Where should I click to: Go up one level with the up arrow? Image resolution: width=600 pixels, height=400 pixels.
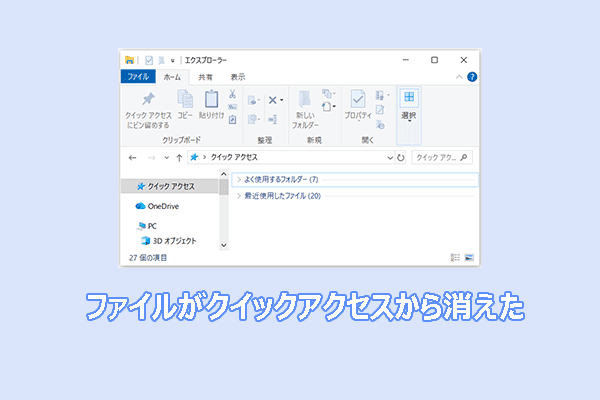[179, 158]
